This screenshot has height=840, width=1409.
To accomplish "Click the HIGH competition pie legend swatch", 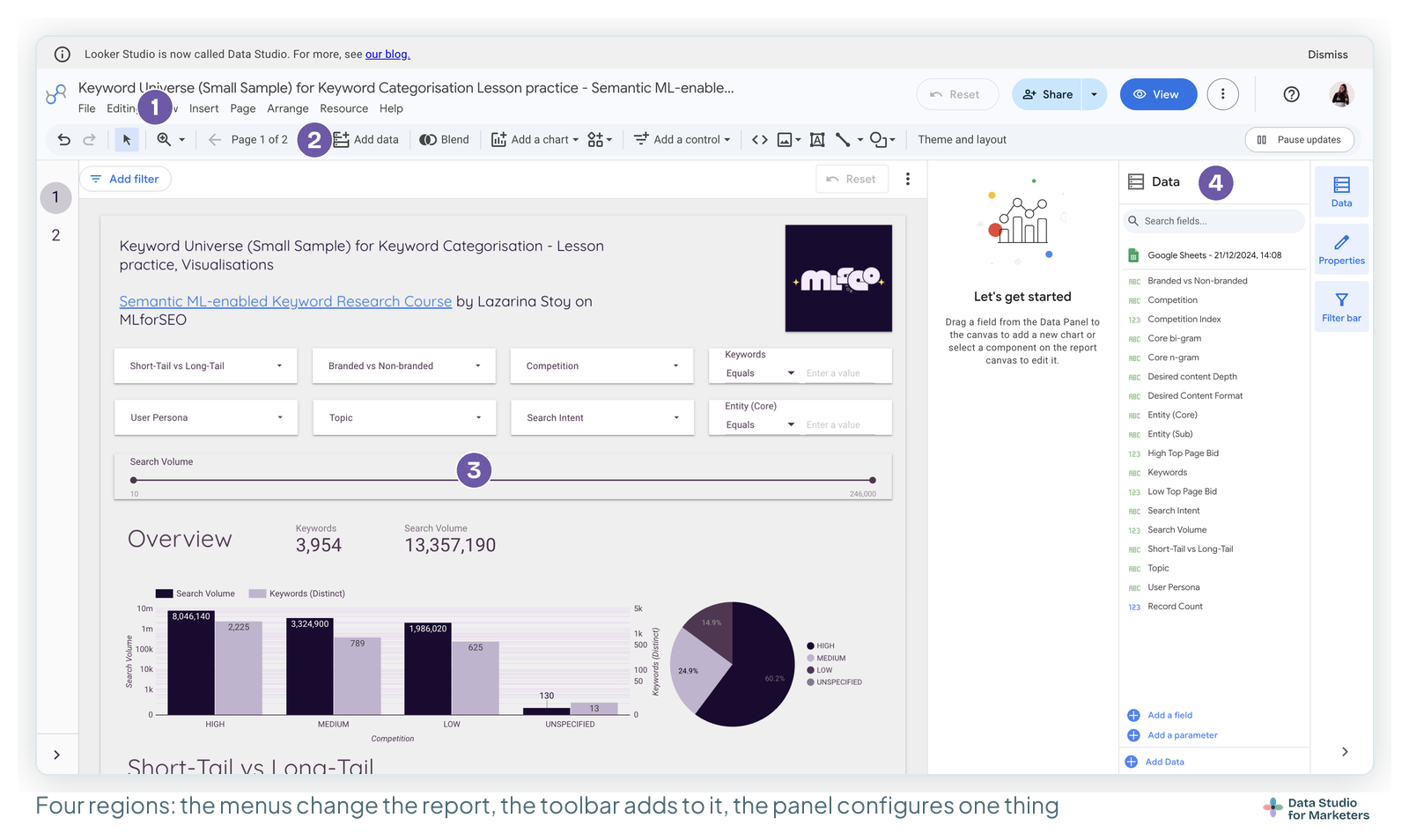I will [810, 646].
